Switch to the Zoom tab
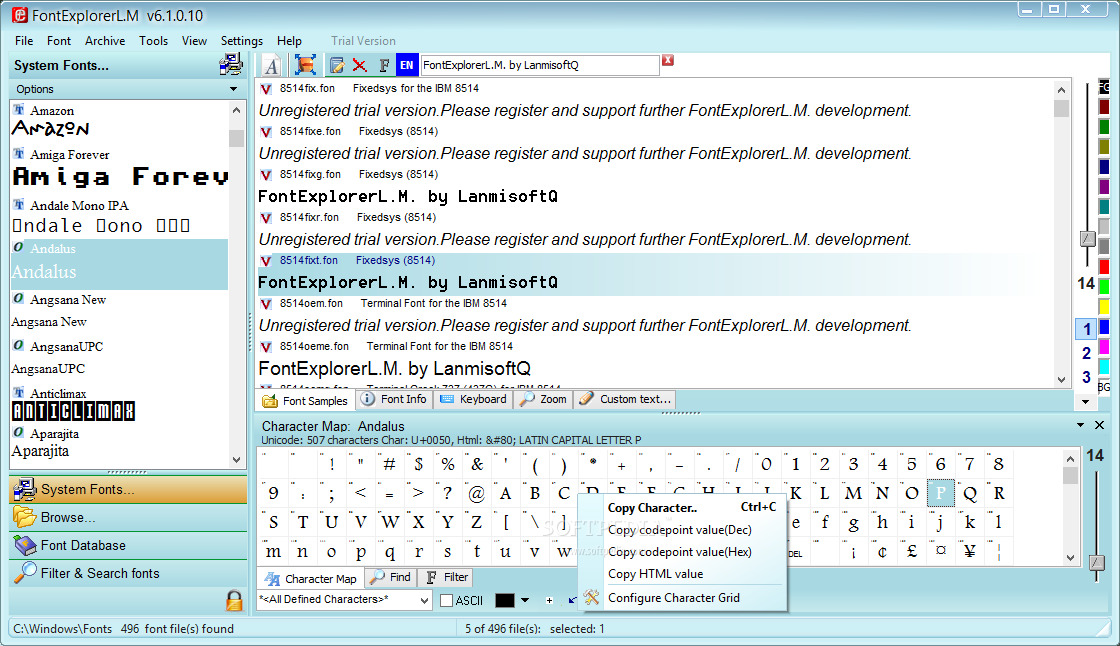 coord(544,399)
